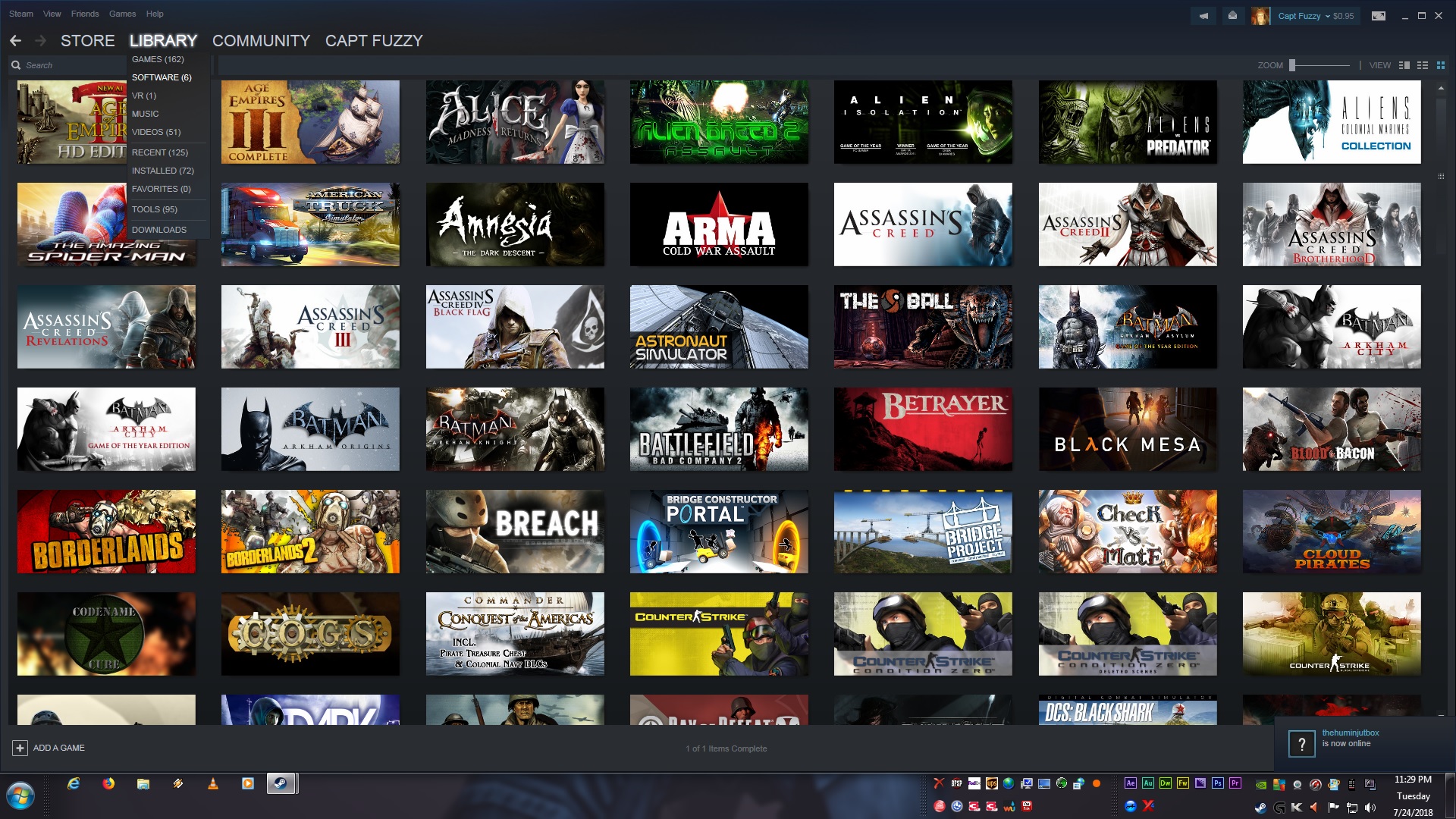
Task: Click the Capt Fuzzy profile avatar
Action: pos(1260,16)
